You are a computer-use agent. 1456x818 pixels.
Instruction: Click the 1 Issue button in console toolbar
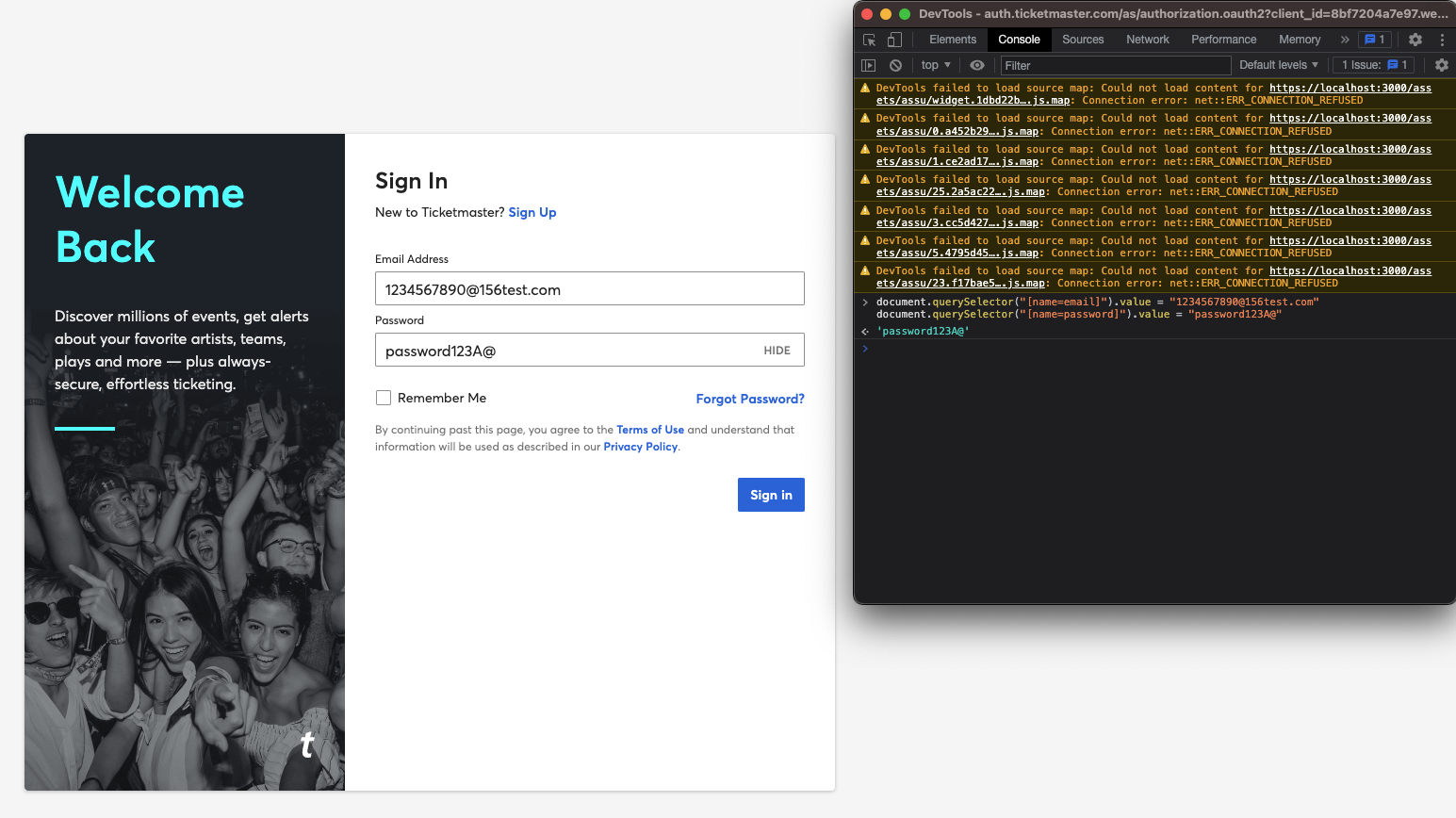coord(1374,65)
